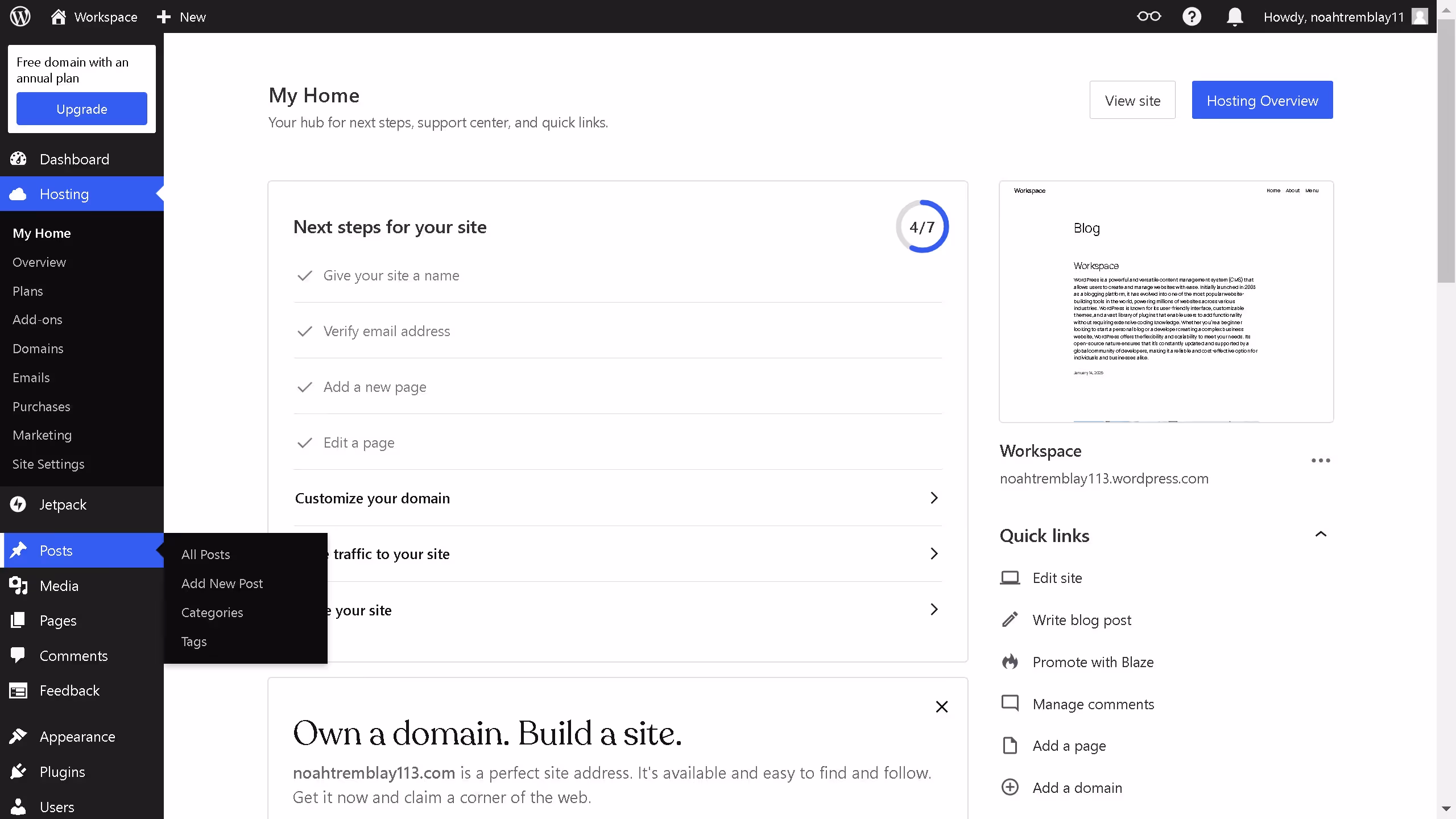Image resolution: width=1456 pixels, height=819 pixels.
Task: Open the Media library
Action: pos(59,585)
